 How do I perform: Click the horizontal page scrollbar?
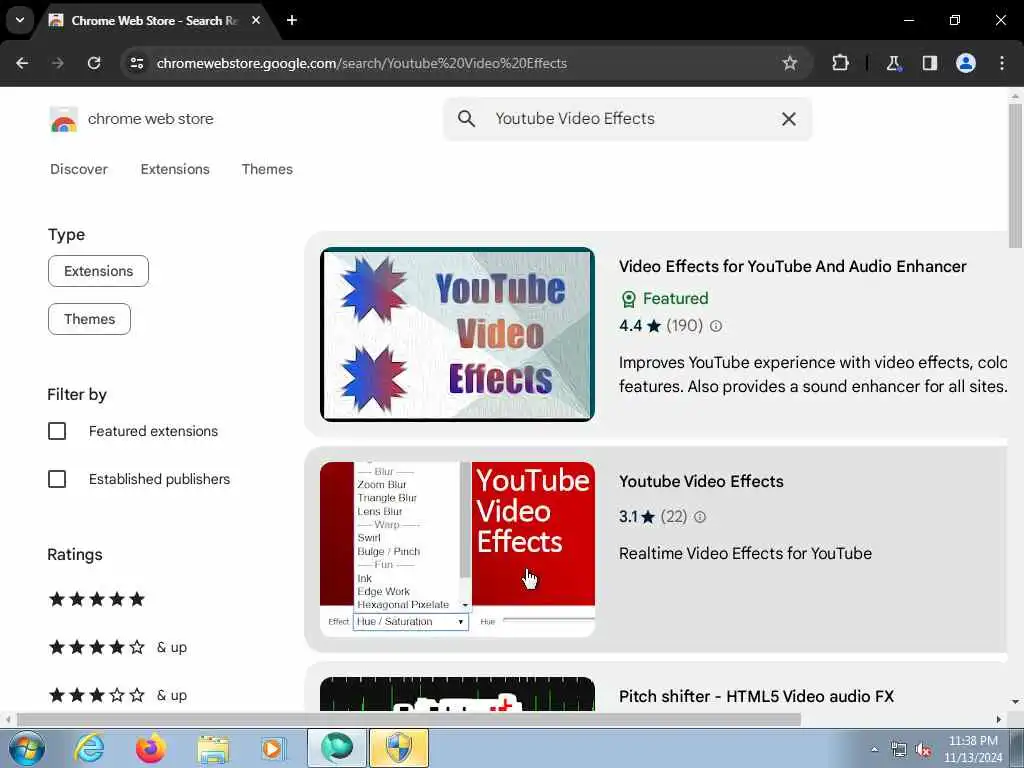click(409, 719)
